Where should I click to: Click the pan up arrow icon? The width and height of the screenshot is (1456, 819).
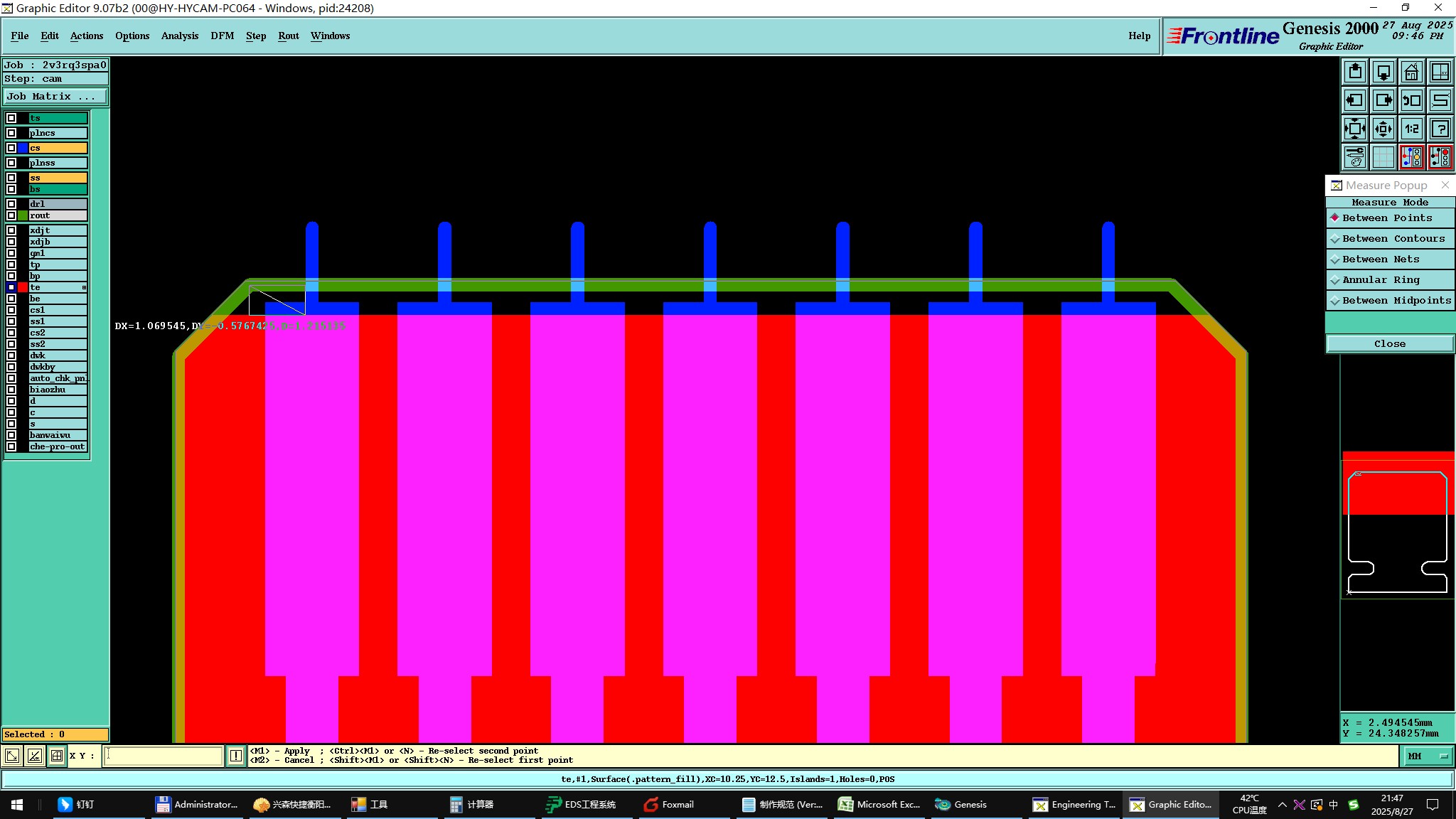point(1355,72)
